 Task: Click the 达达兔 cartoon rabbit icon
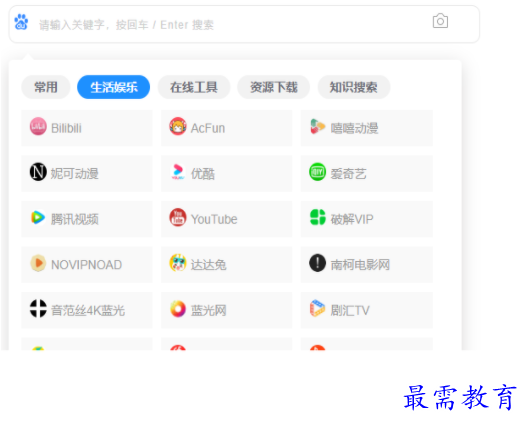click(178, 263)
